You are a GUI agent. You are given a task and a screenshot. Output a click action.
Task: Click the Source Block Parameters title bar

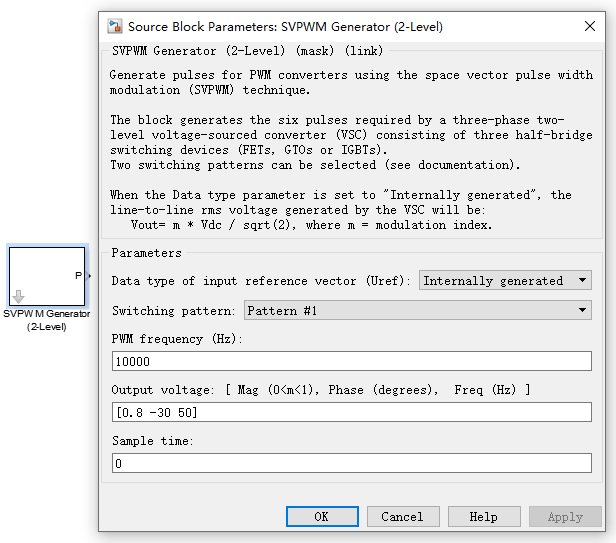pyautogui.click(x=300, y=26)
